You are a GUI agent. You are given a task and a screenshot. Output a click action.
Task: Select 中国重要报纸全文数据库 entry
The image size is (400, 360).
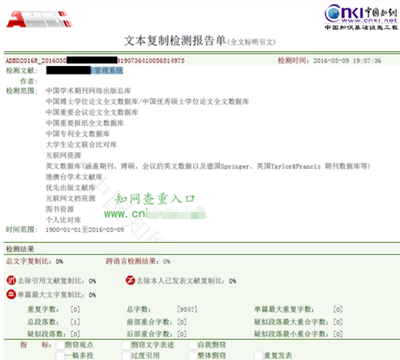pyautogui.click(x=85, y=123)
